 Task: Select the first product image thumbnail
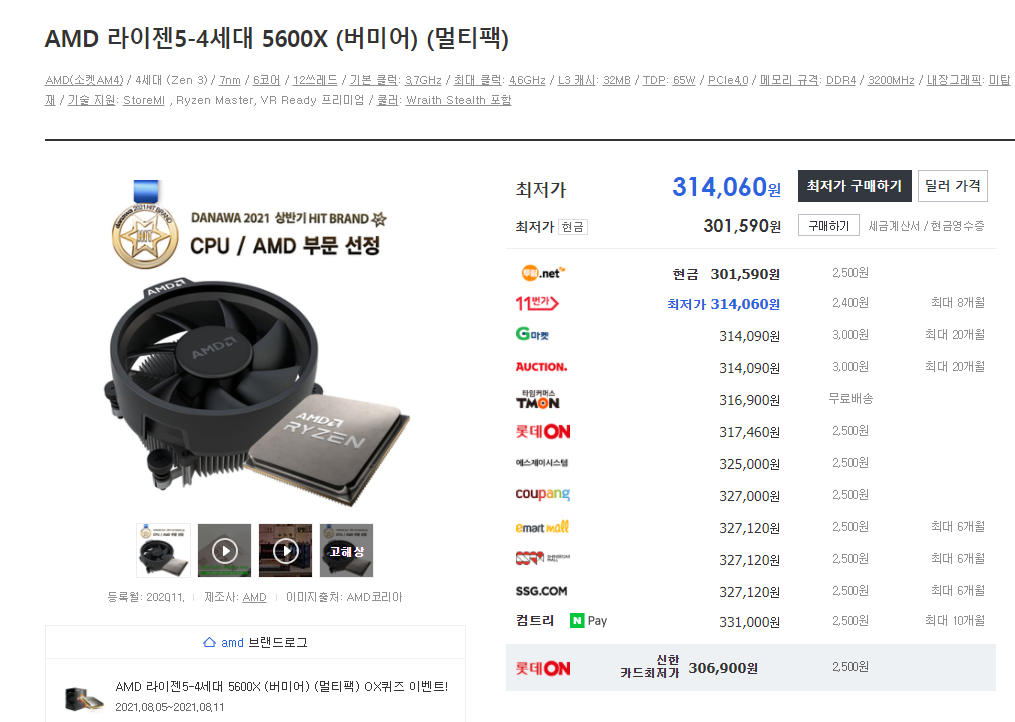coord(164,550)
